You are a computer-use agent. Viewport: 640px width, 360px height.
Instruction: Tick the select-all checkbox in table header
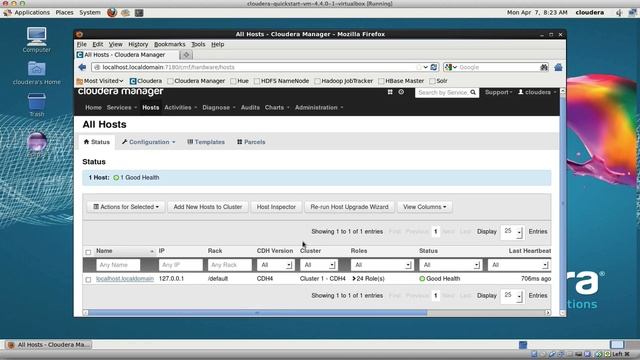click(88, 252)
